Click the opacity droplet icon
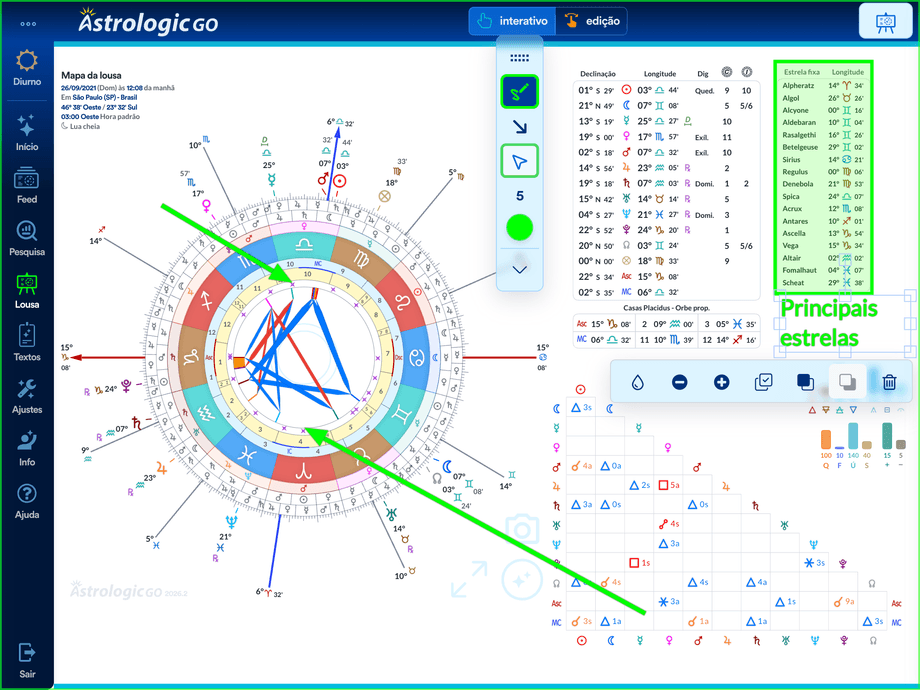 pyautogui.click(x=637, y=383)
